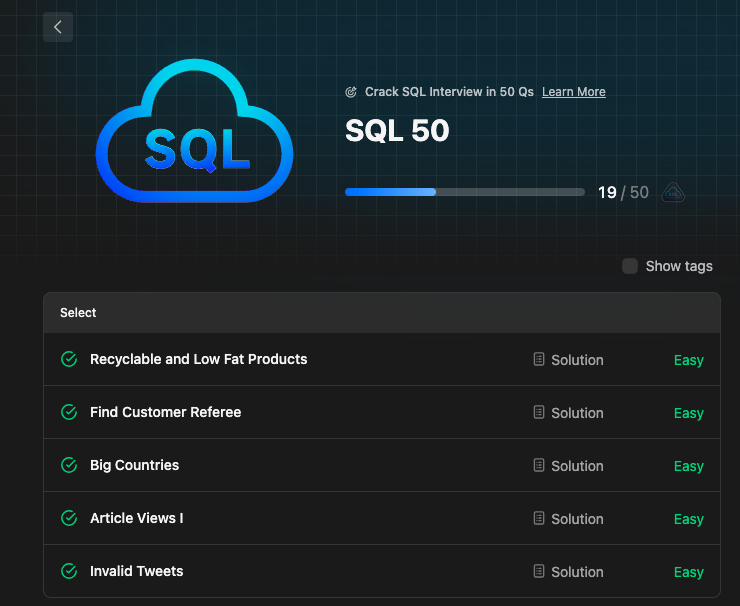This screenshot has height=606, width=740.
Task: Click the solved checkmark for Big Countries
Action: (69, 465)
